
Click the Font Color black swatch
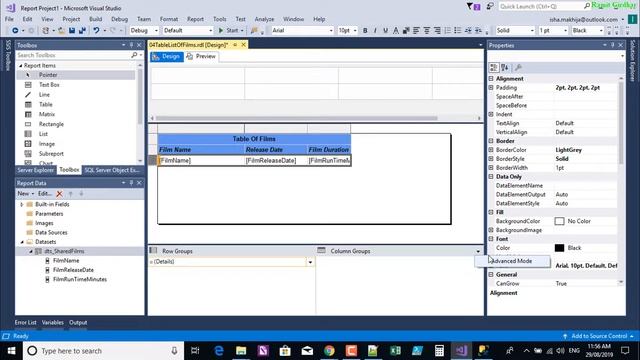tap(559, 248)
